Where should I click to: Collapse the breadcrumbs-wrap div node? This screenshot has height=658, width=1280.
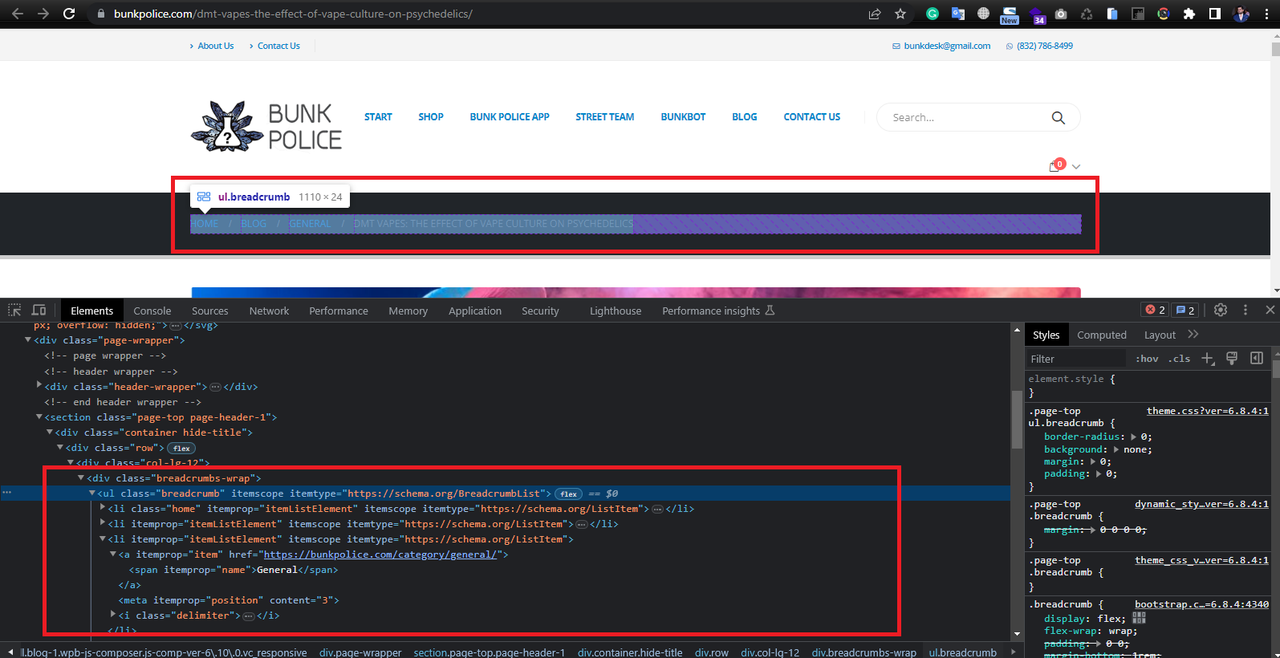coord(82,478)
